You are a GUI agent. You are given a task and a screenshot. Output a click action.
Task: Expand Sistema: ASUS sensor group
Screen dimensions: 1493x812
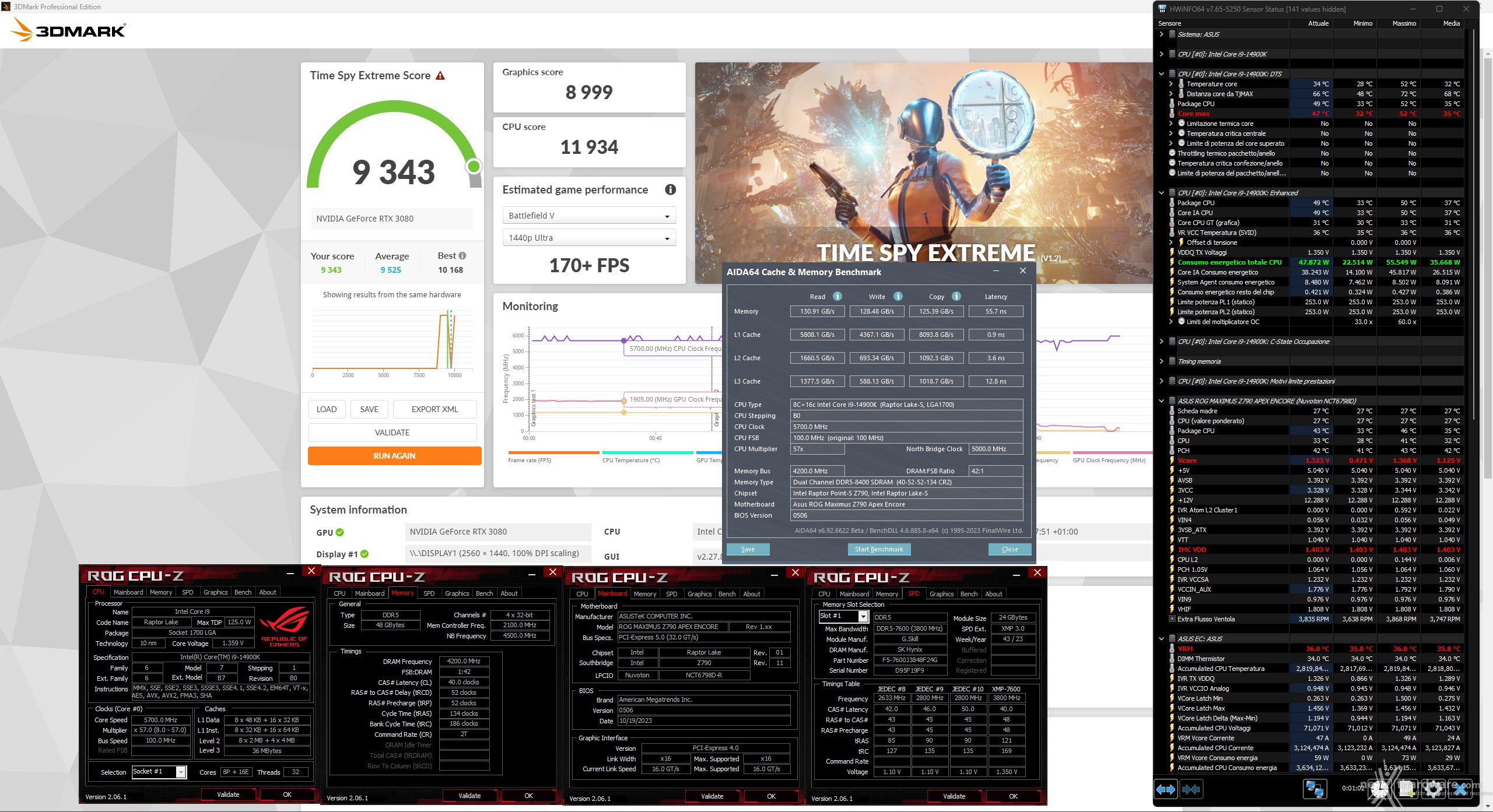[1162, 34]
